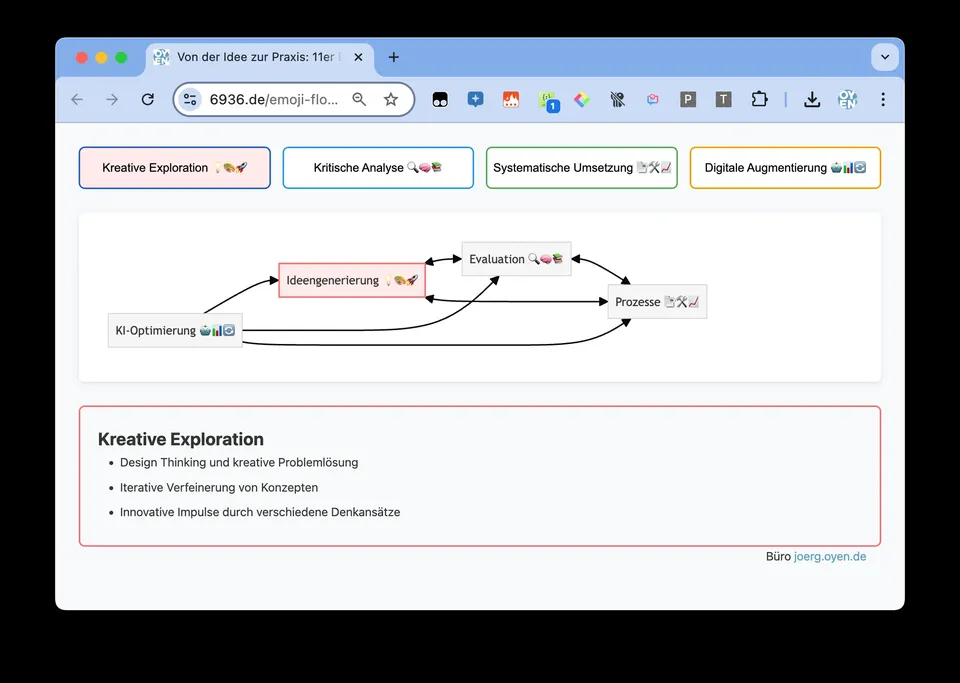Screen dimensions: 960x683
Task: Open the pink mail extension icon
Action: coord(653,99)
